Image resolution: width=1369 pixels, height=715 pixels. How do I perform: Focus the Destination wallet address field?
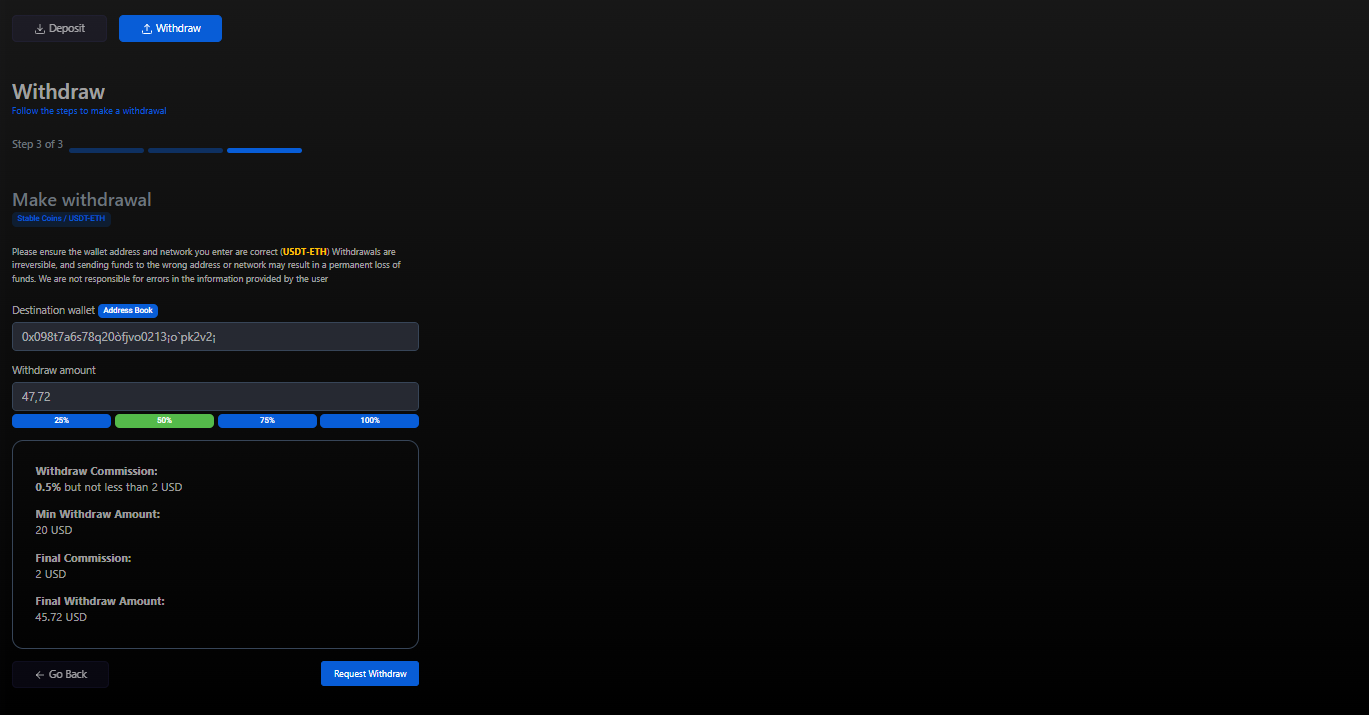click(x=215, y=337)
